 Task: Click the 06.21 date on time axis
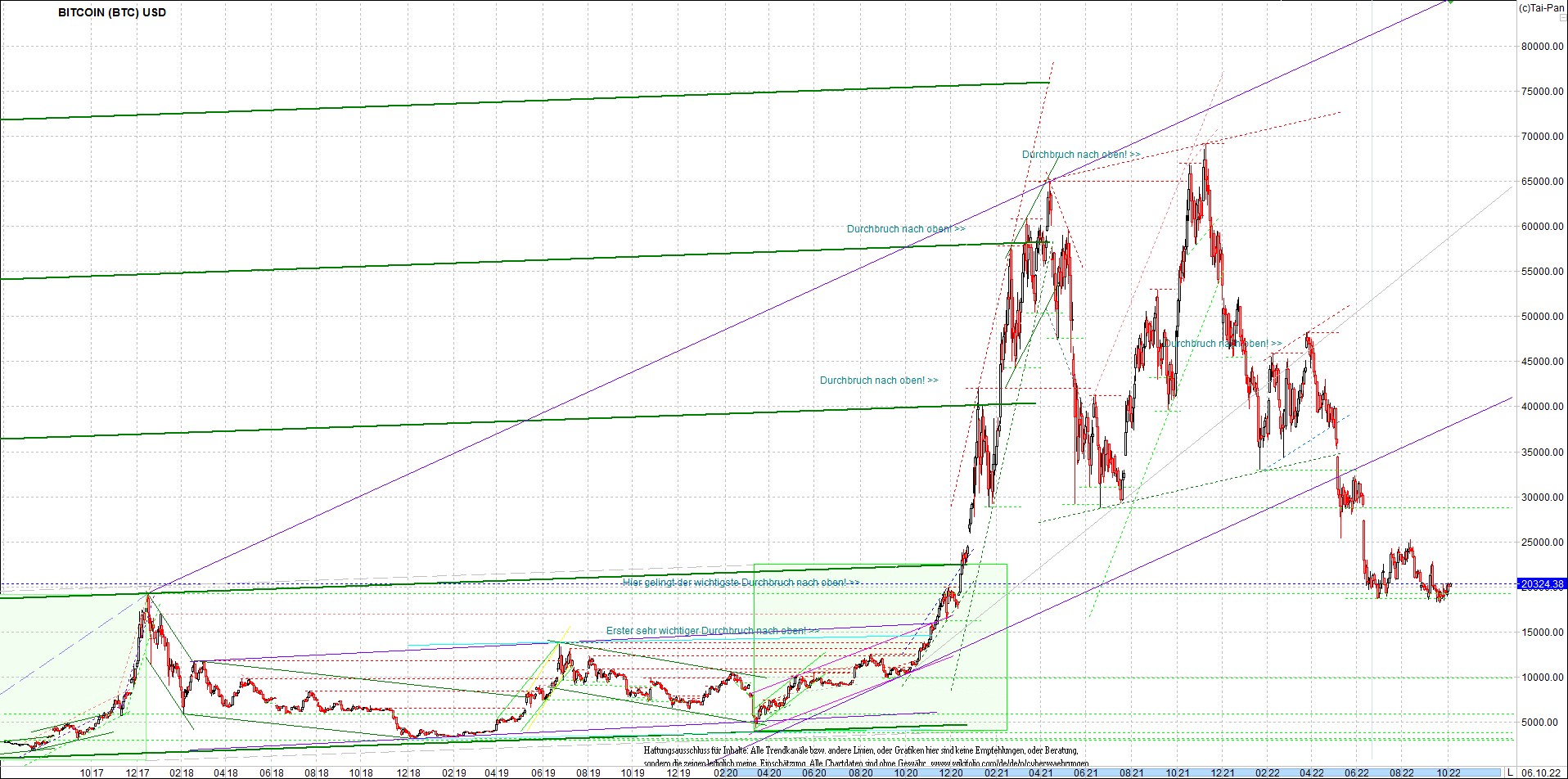coord(1085,773)
